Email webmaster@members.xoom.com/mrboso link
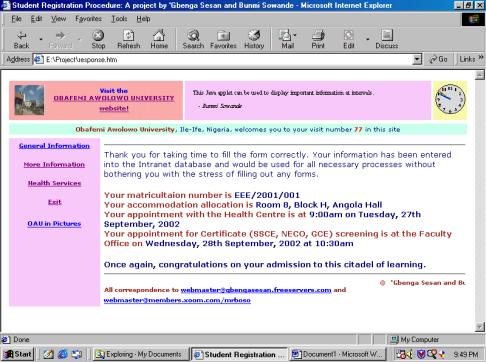 point(177,300)
